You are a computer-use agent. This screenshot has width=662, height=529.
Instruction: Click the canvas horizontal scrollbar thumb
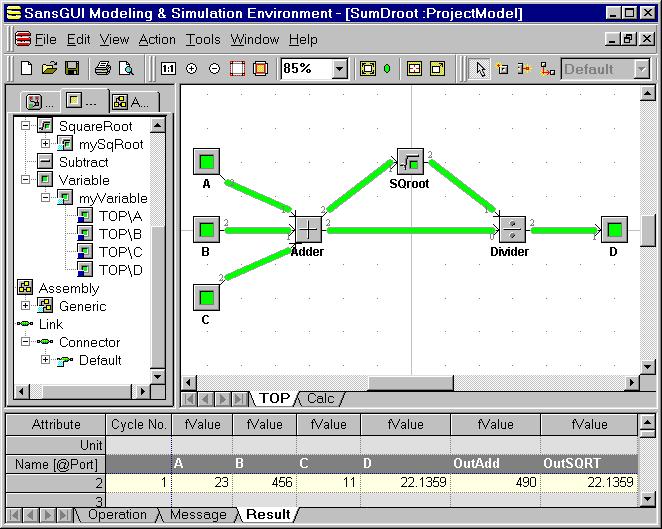[410, 382]
